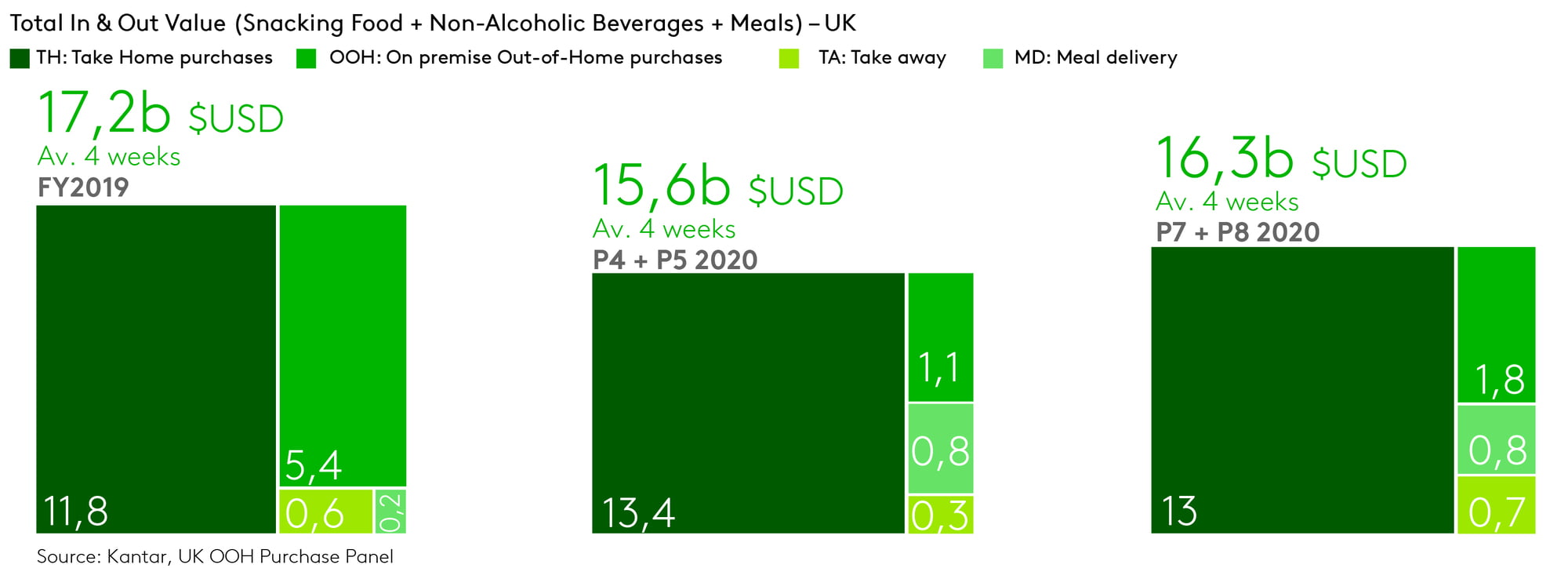Click the 15,6b $USD total heading
1568x568 pixels.
click(x=718, y=187)
